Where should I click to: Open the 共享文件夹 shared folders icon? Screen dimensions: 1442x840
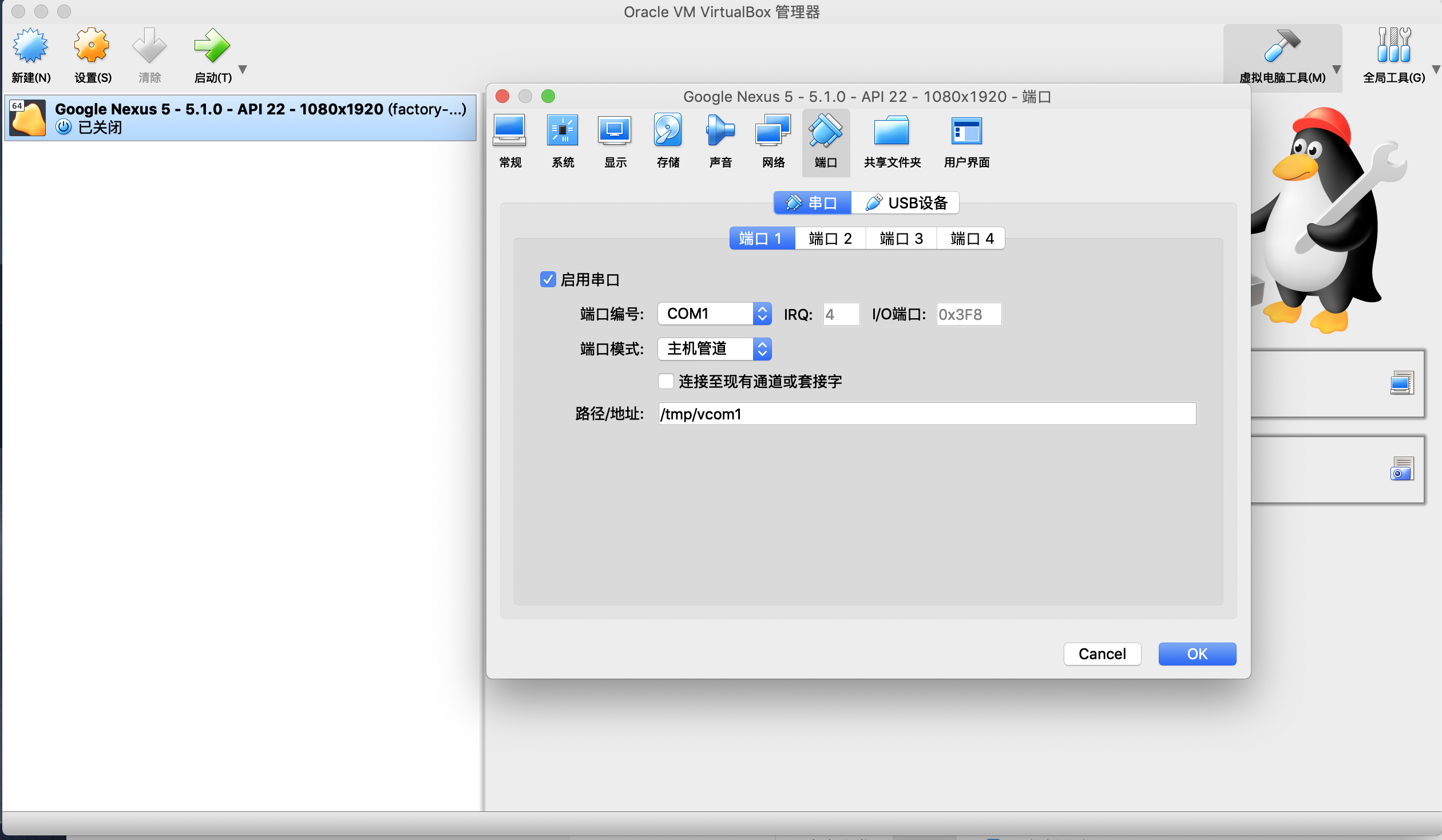click(892, 140)
